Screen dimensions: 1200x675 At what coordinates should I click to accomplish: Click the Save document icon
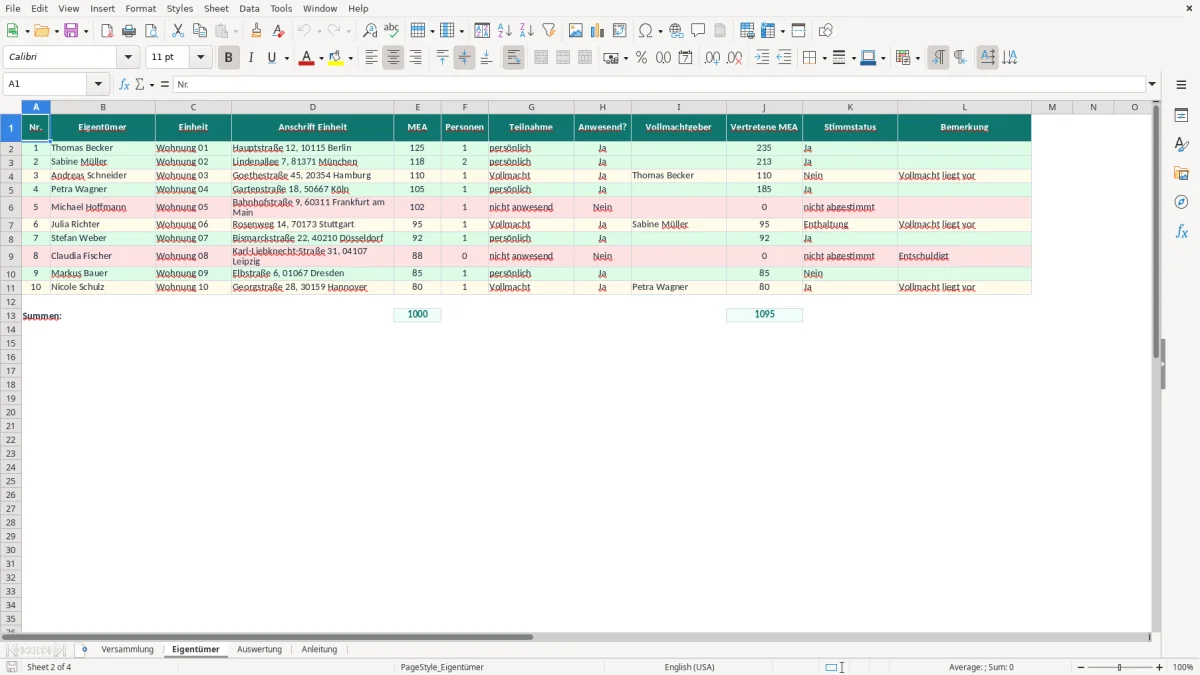(x=71, y=31)
